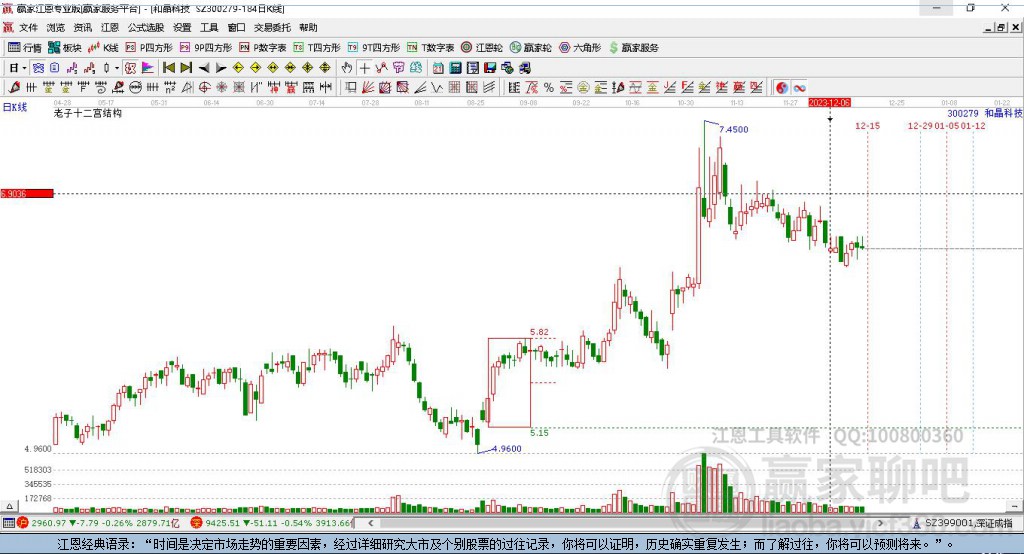Screen dimensions: 1024x554
Task: Open the 行情 quotes view
Action: click(x=25, y=48)
